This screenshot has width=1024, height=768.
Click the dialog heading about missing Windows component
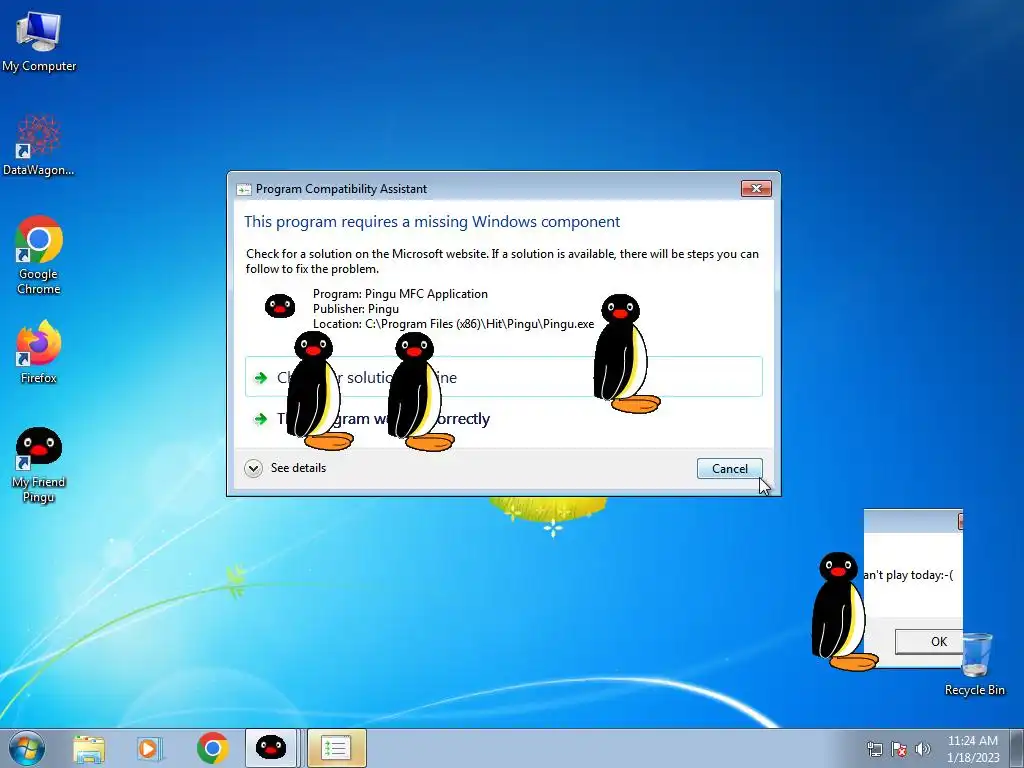pyautogui.click(x=432, y=221)
